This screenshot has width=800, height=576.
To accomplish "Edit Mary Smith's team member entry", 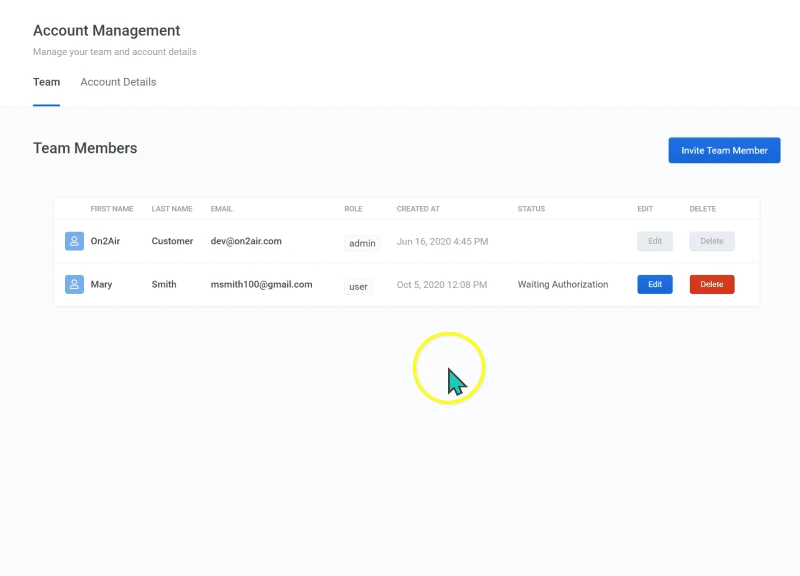I will (655, 285).
